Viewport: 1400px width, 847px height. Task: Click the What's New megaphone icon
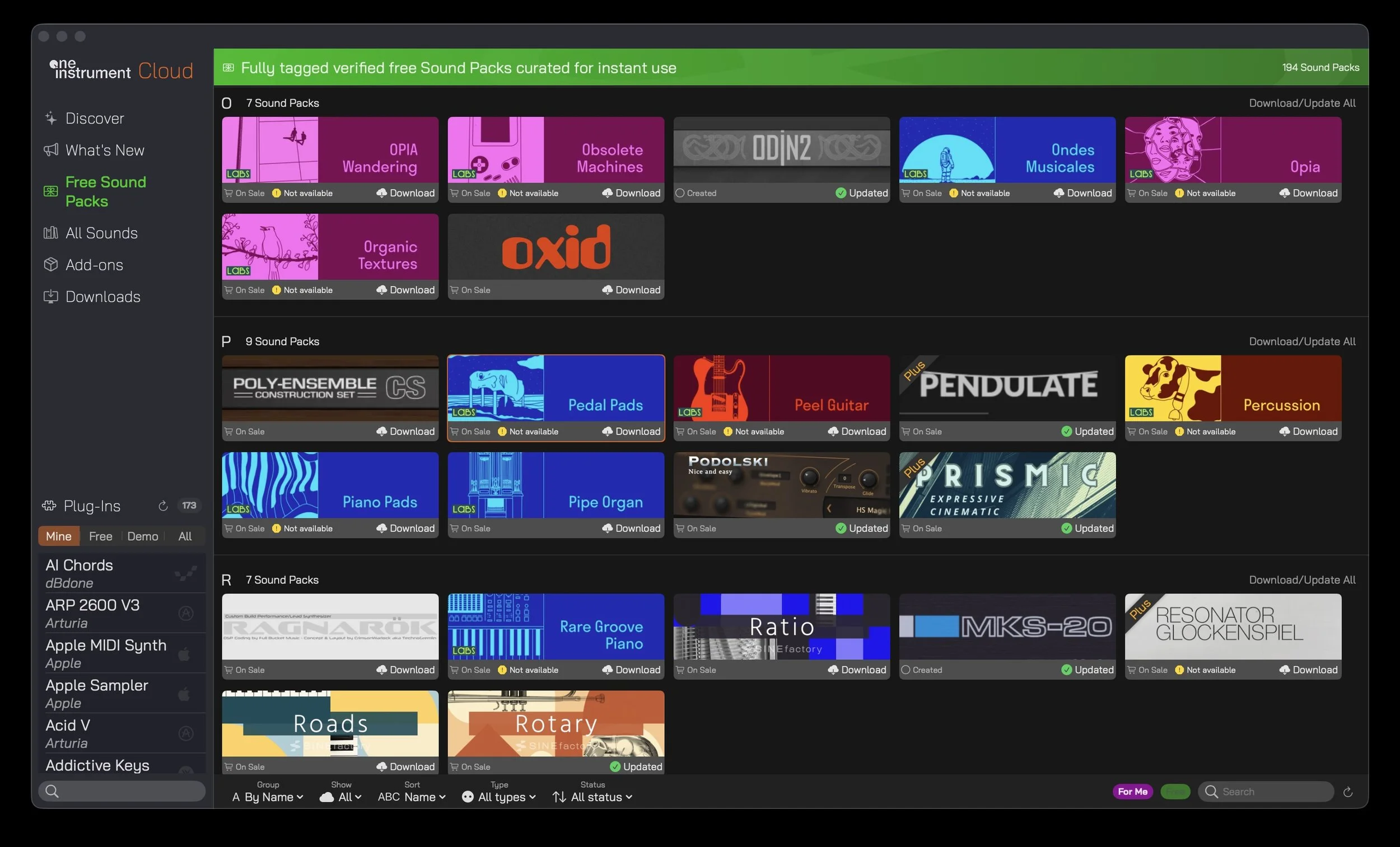[50, 150]
